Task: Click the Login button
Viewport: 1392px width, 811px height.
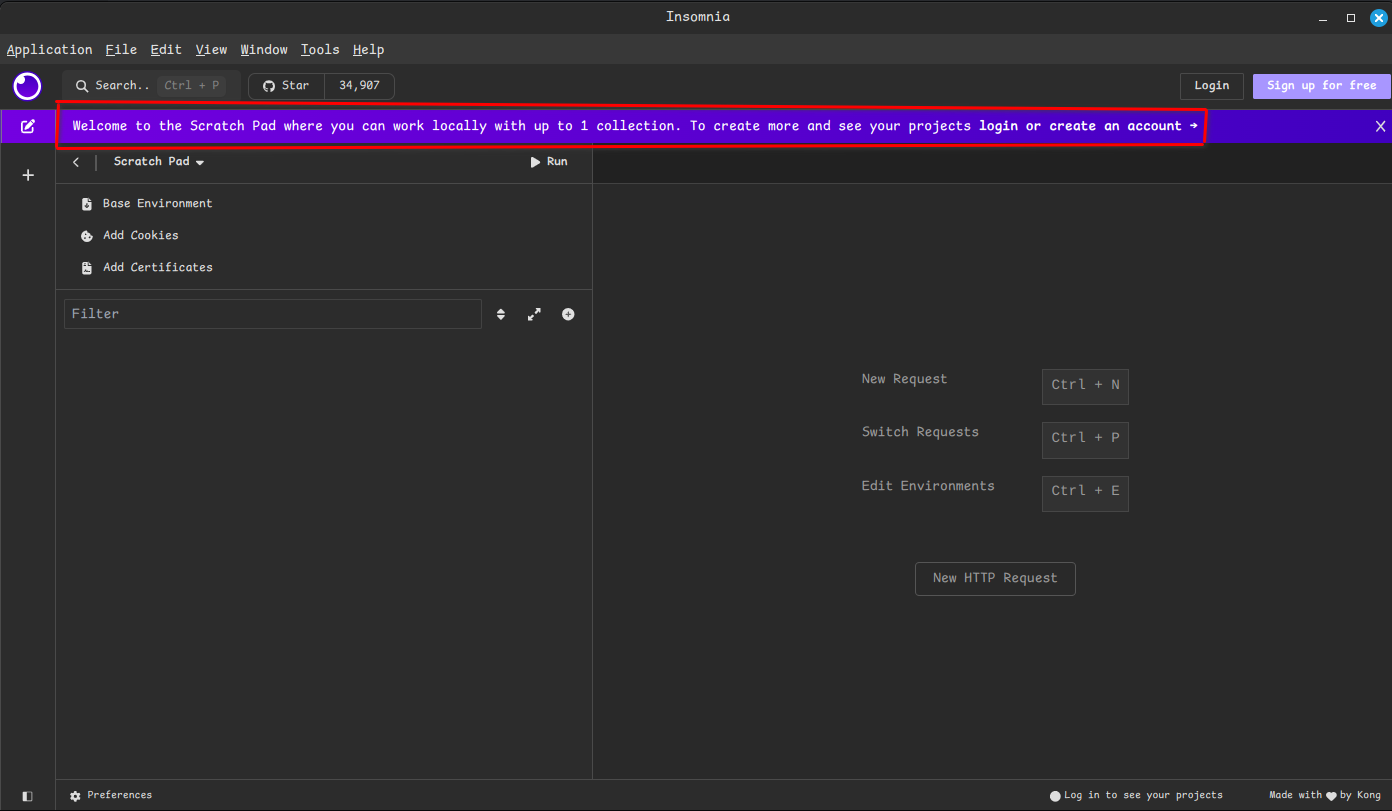Action: point(1212,86)
